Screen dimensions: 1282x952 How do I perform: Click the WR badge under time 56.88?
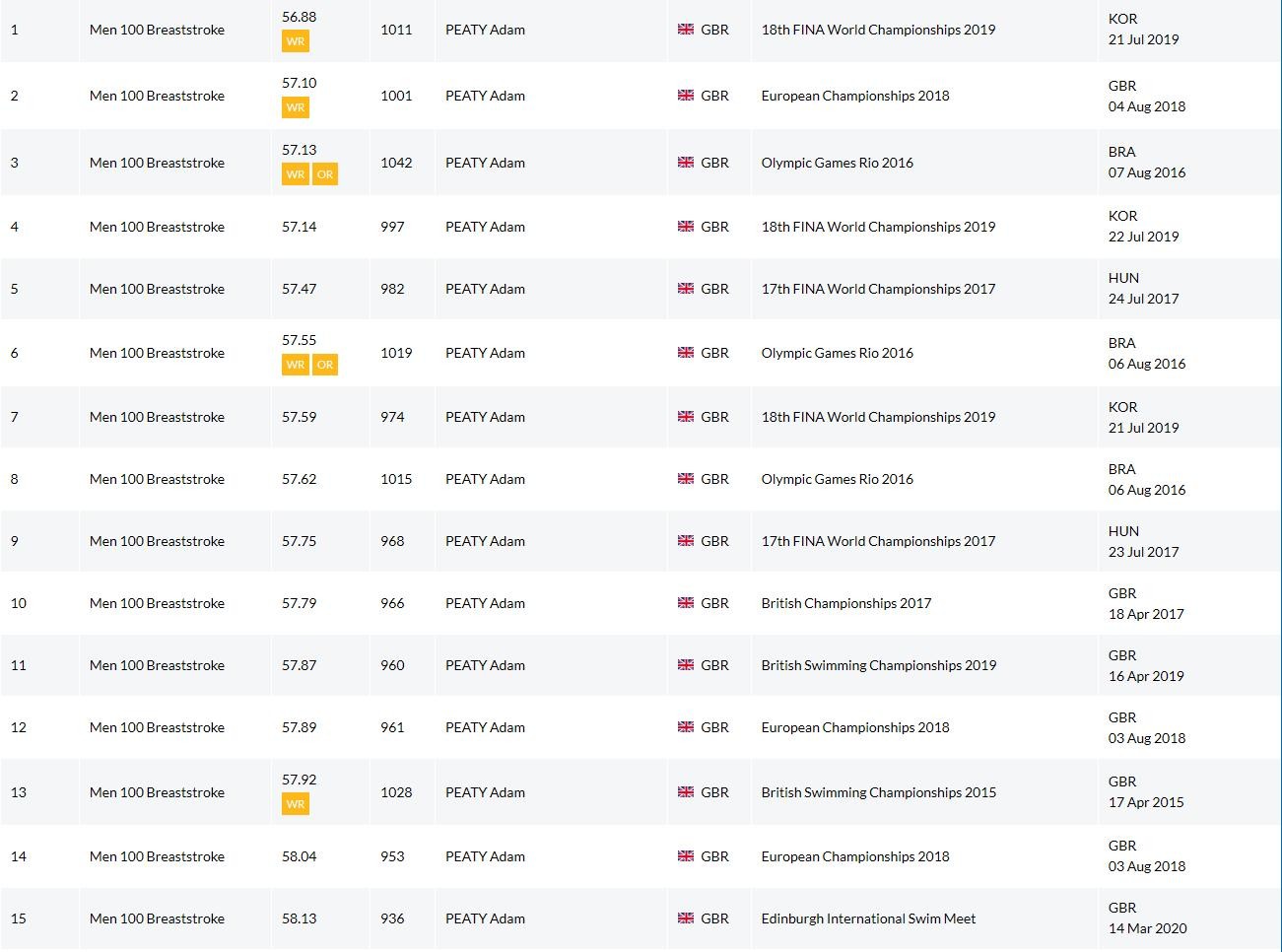pos(295,41)
